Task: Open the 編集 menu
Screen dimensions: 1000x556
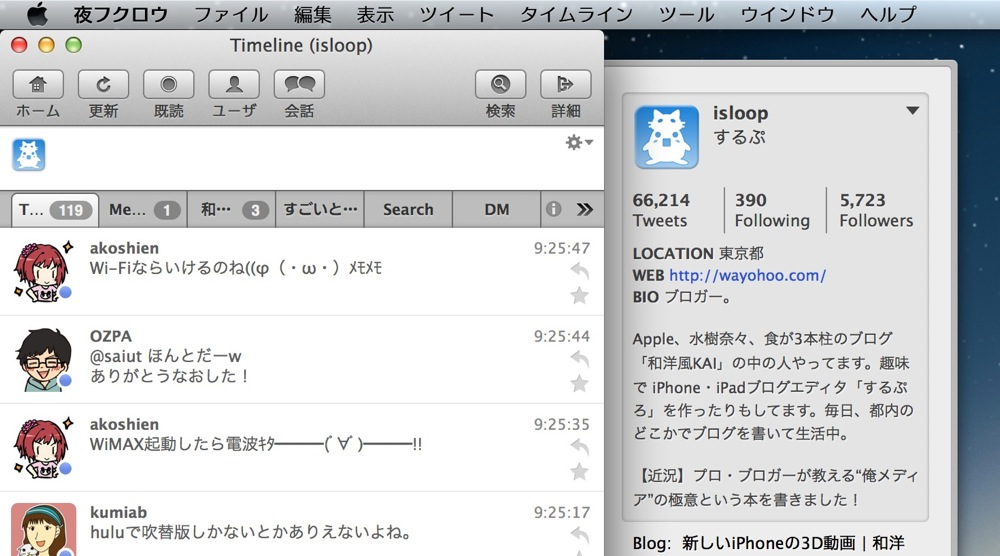Action: (312, 14)
